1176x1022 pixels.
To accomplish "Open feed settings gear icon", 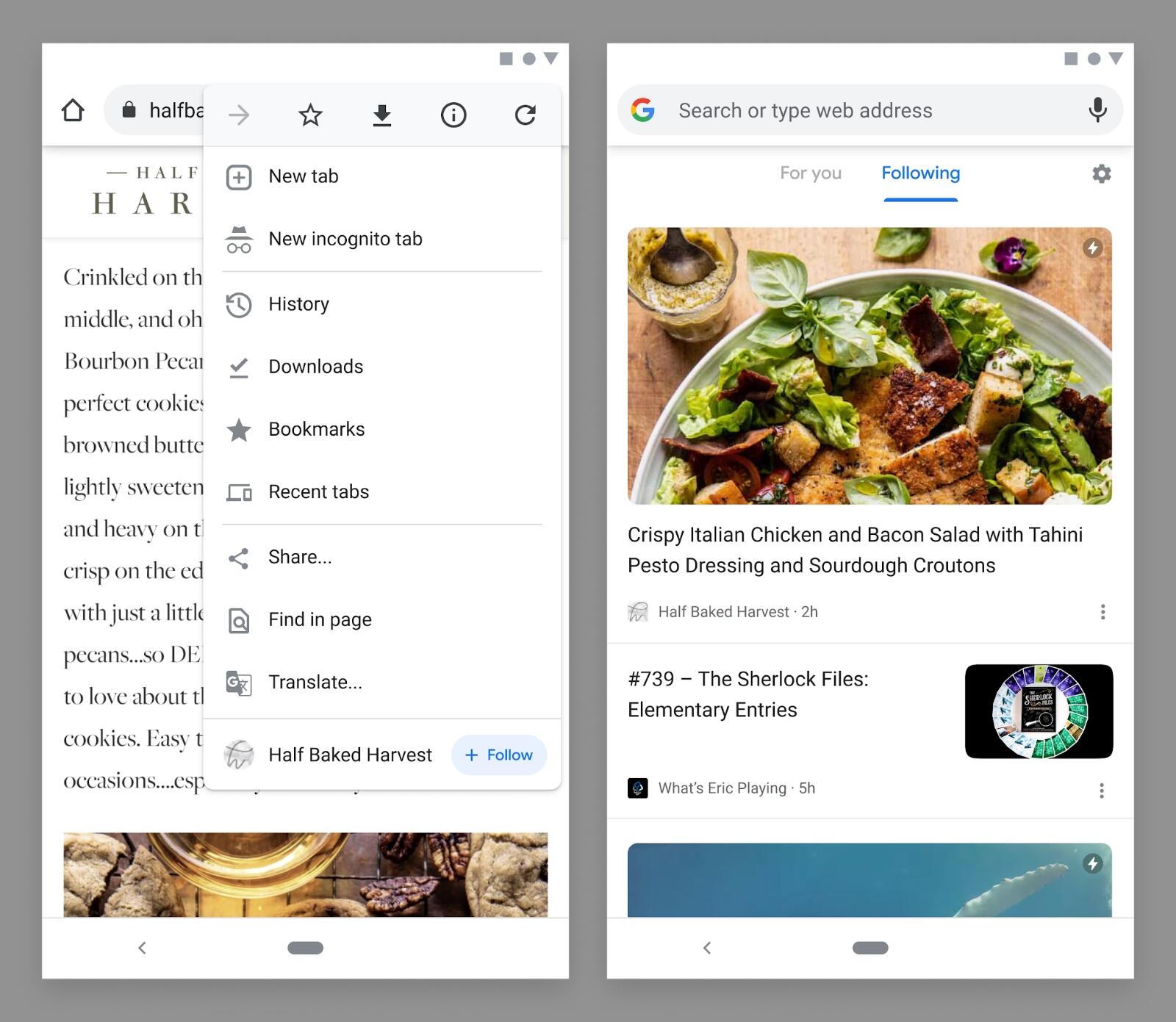I will [1101, 174].
